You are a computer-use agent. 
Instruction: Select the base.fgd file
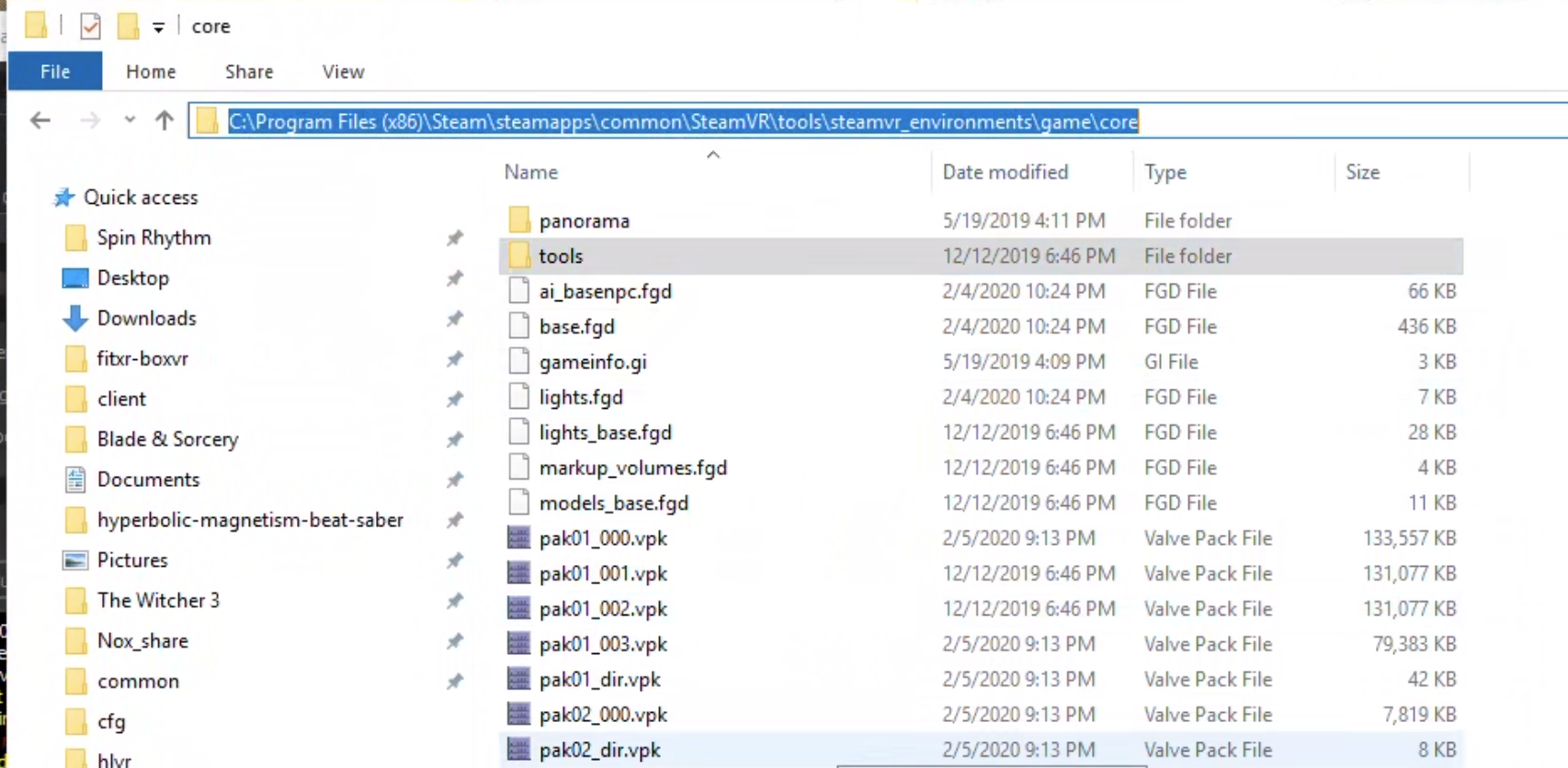point(981,327)
